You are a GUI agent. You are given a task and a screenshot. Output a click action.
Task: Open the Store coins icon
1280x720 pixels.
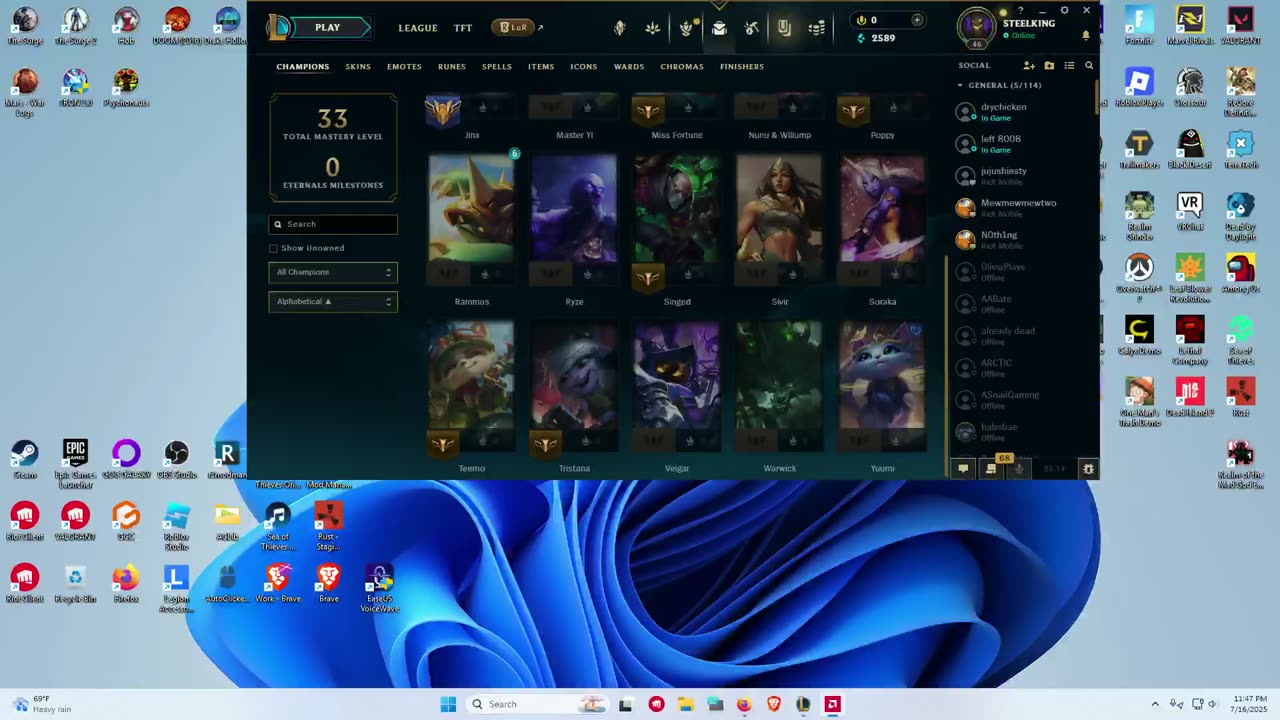click(817, 28)
